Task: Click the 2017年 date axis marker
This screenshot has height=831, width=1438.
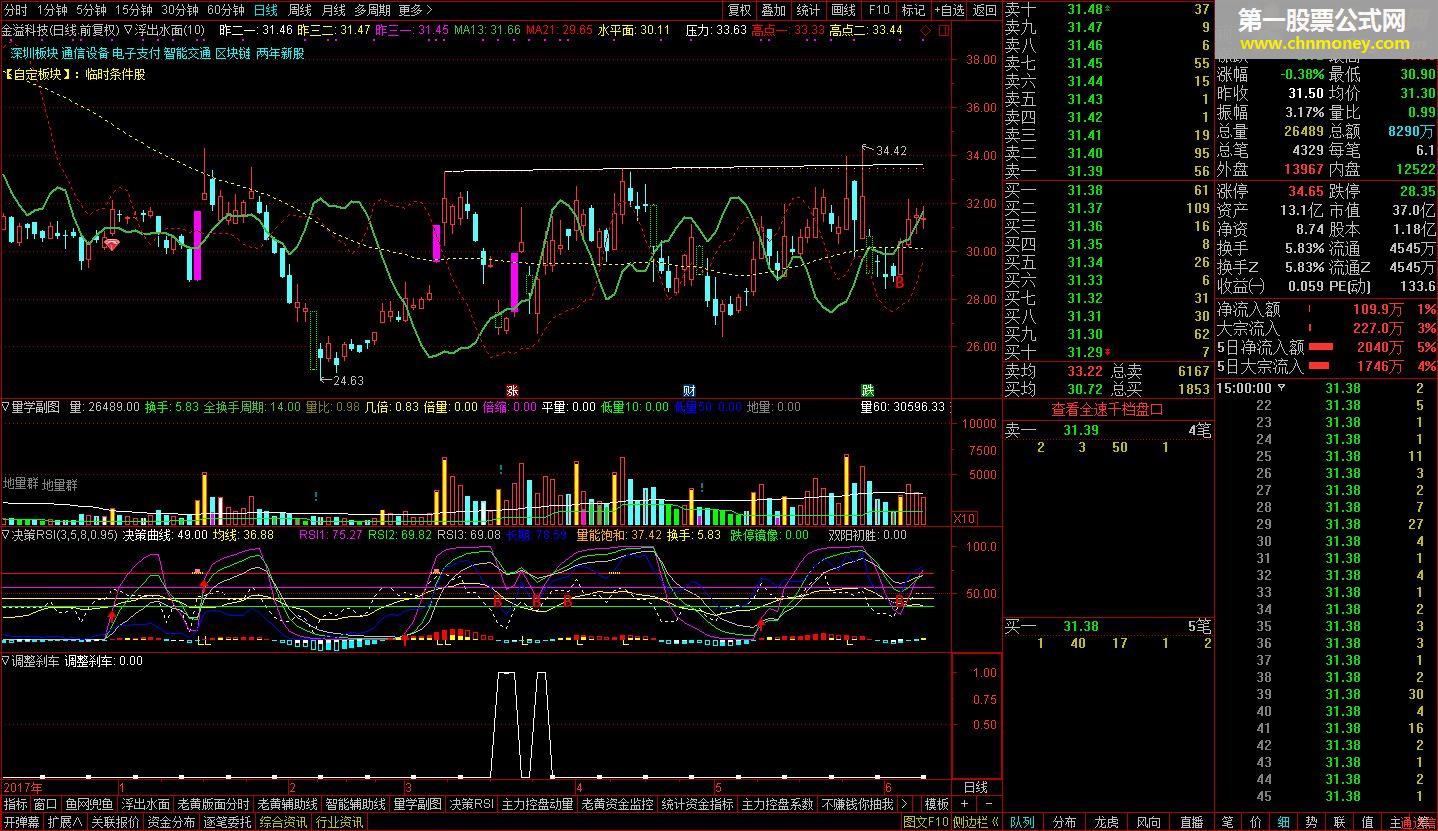Action: (22, 786)
